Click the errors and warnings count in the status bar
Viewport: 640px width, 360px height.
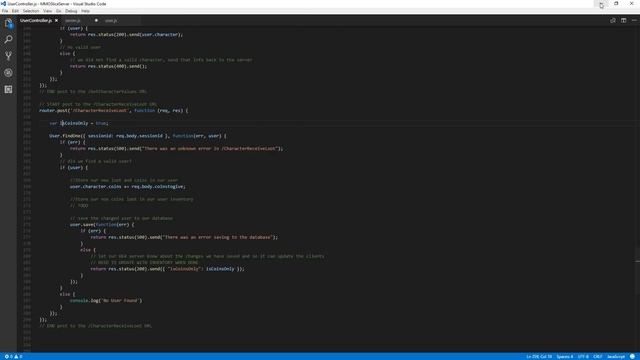click(13, 356)
